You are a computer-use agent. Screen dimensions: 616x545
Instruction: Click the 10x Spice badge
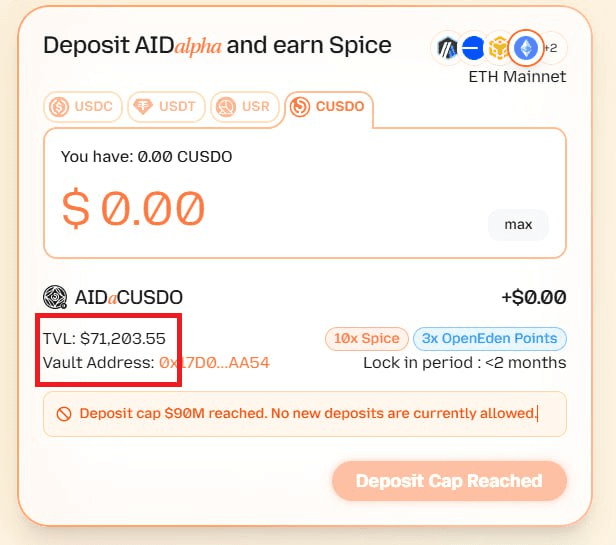click(367, 338)
